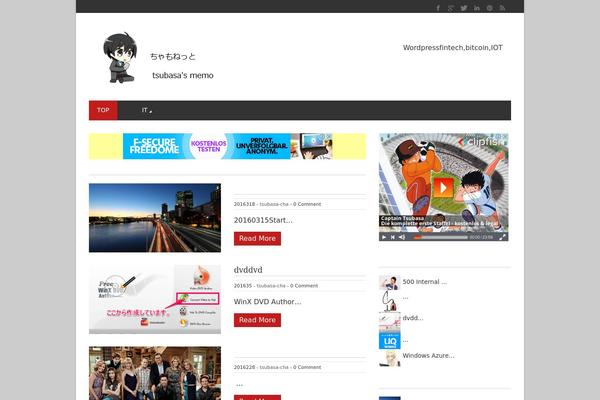Open the dvddvd post title
This screenshot has height=400, width=600.
248,270
